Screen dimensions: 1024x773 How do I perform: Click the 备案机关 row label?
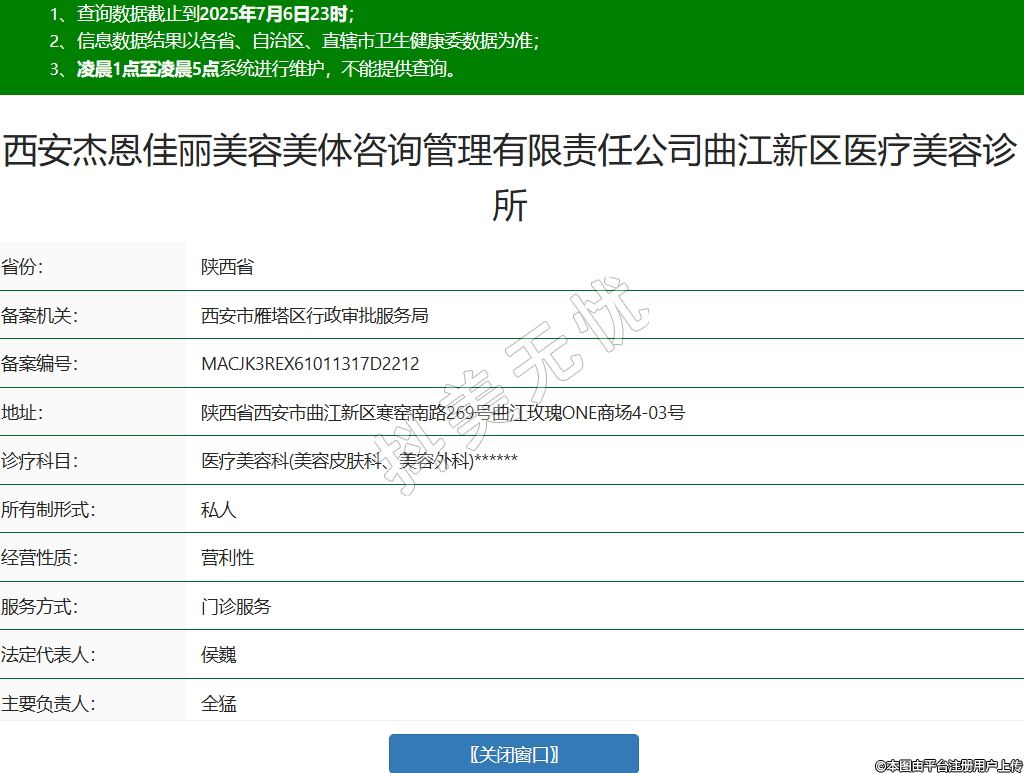[40, 316]
